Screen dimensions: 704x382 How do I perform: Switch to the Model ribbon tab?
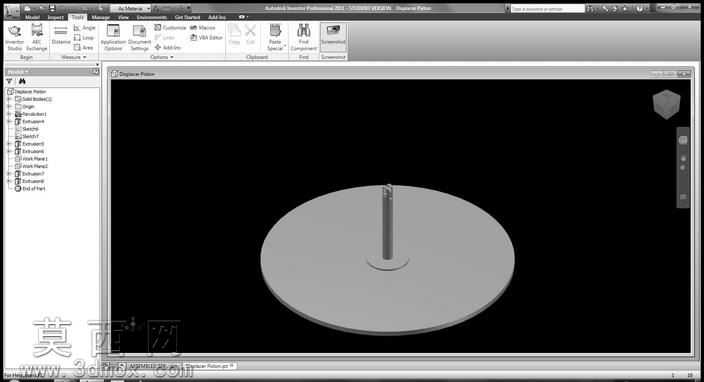click(32, 17)
